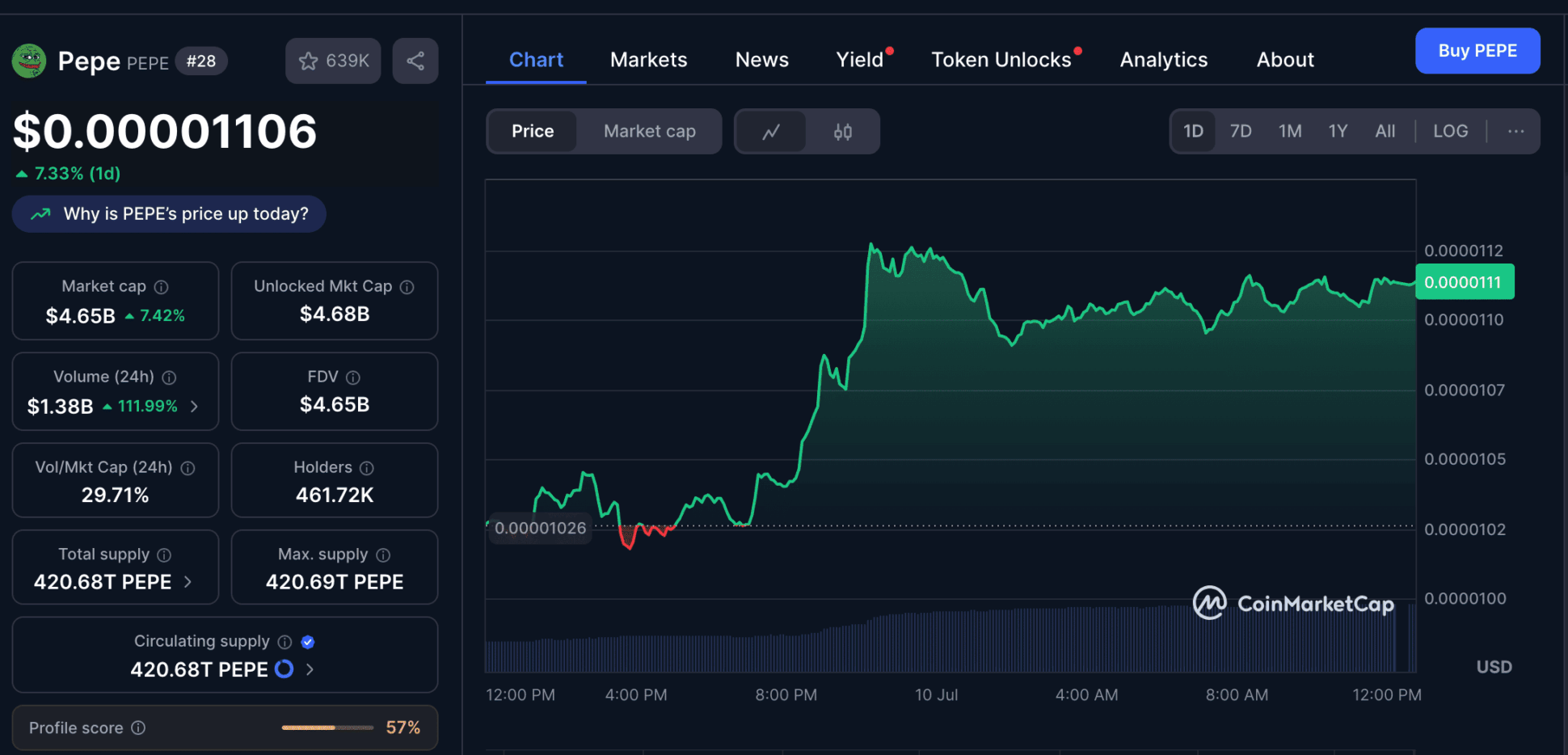Click the Pepe frog logo icon
This screenshot has width=1568, height=755.
tap(29, 61)
